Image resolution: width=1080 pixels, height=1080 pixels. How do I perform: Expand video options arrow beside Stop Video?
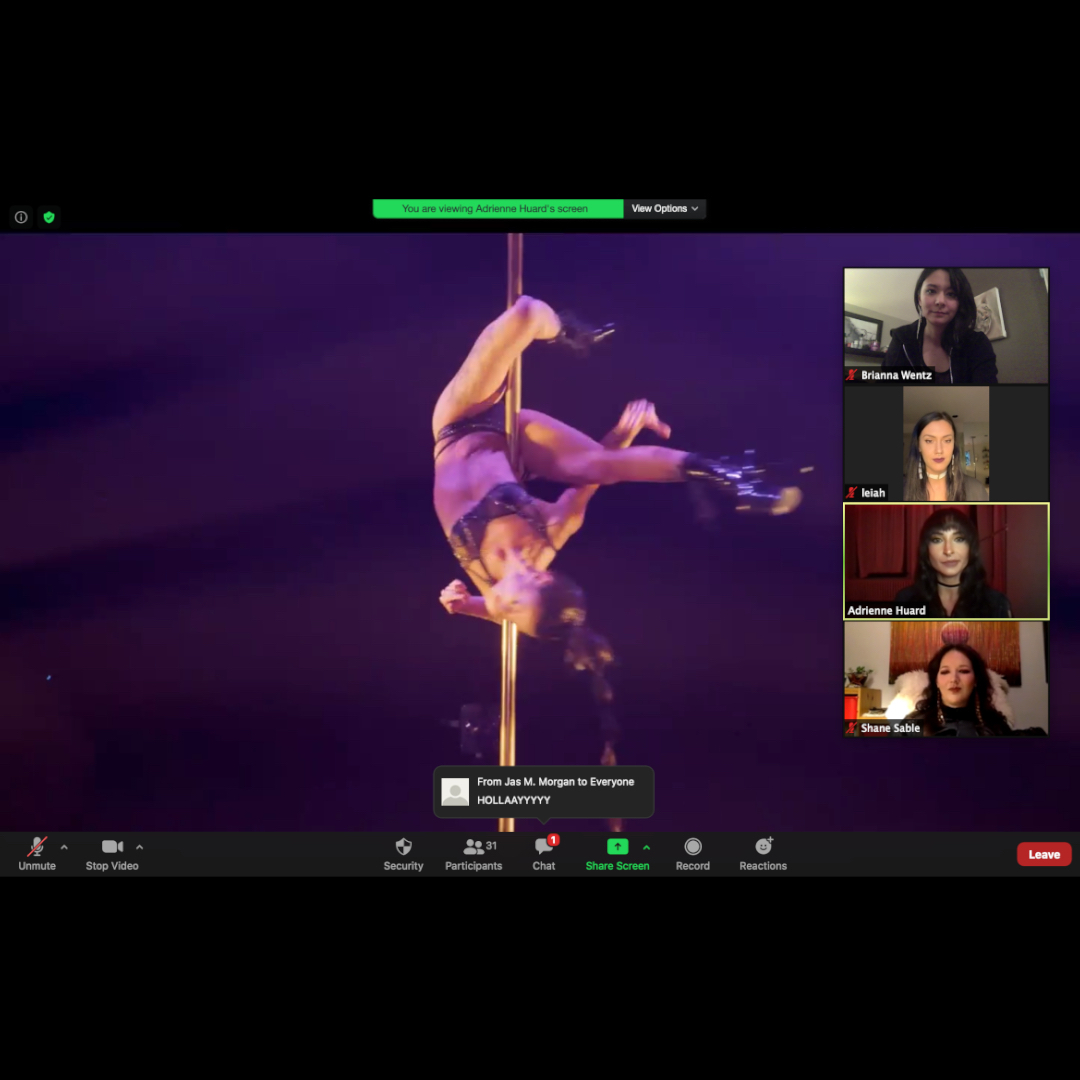click(139, 847)
